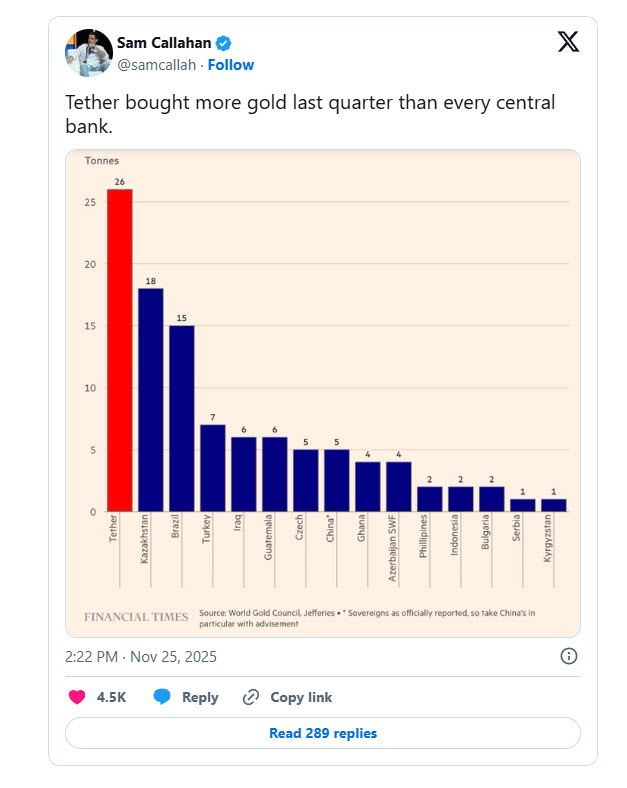
Task: Click the X logo icon
Action: point(568,42)
